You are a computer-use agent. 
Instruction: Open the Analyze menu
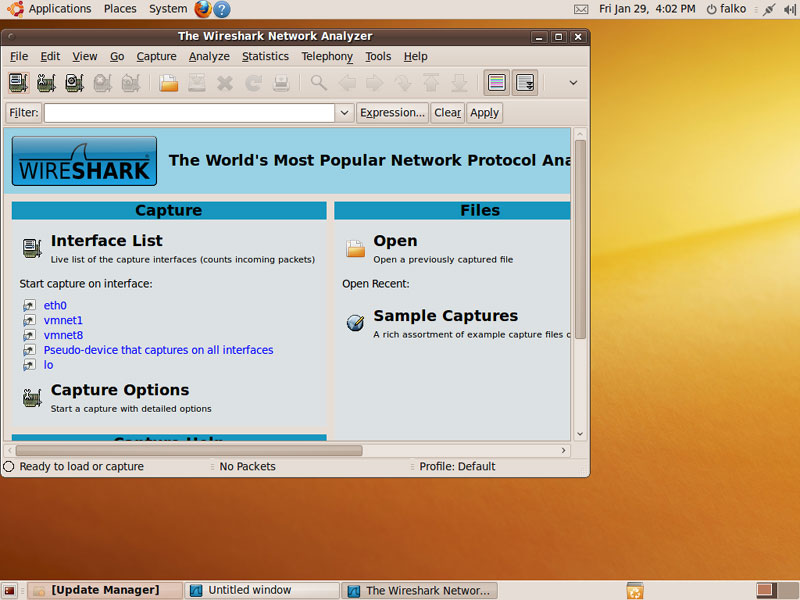[209, 57]
